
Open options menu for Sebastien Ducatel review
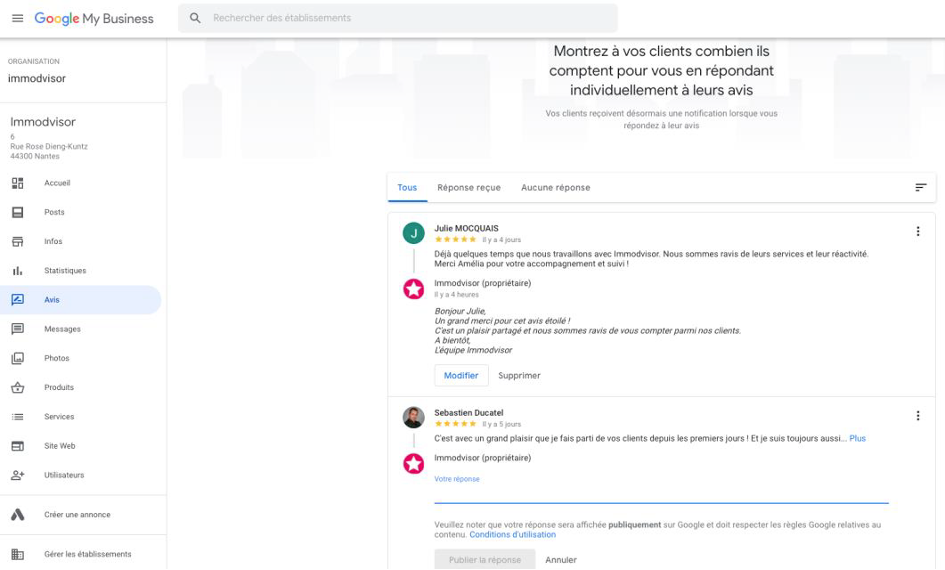pos(918,416)
